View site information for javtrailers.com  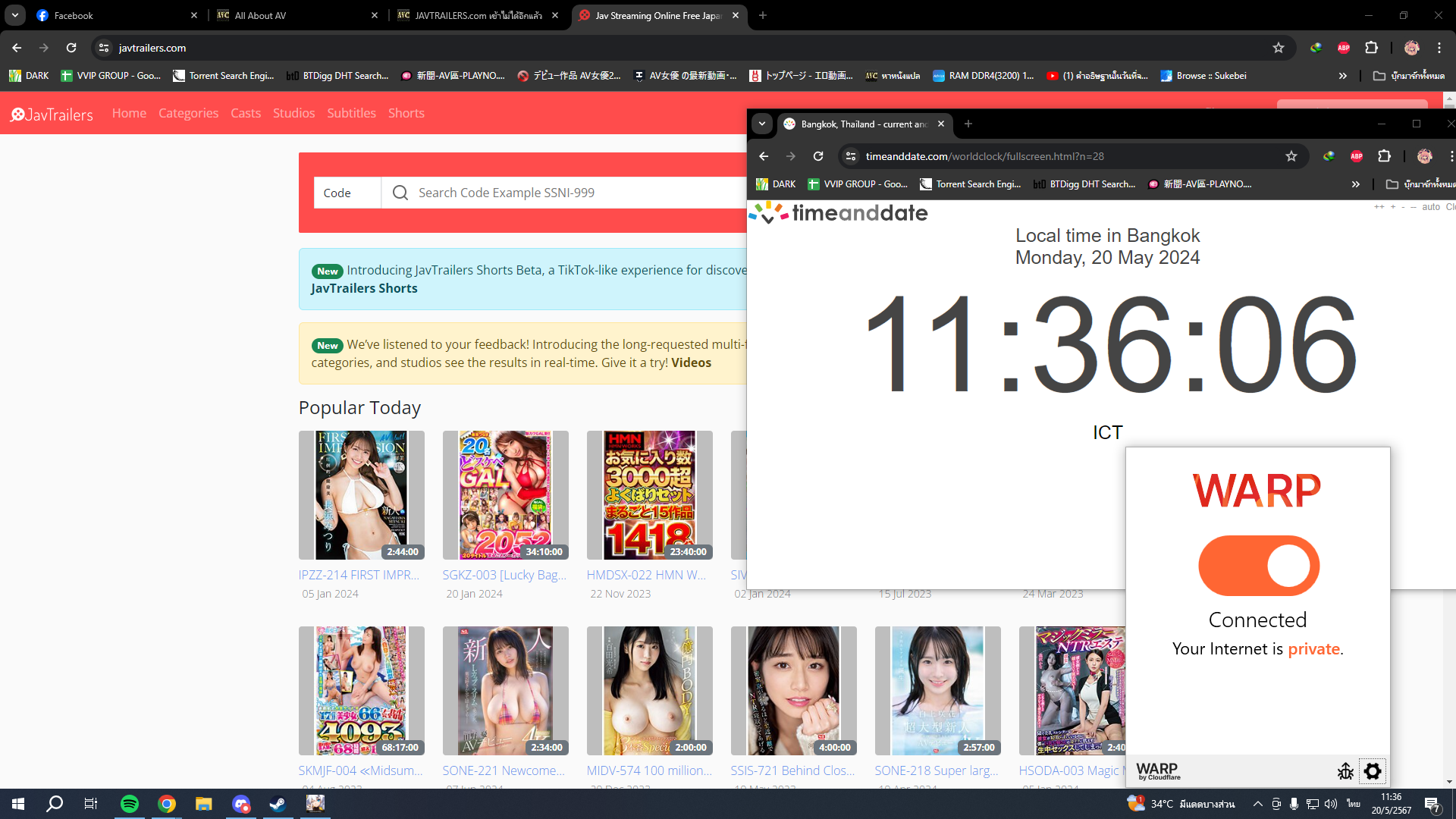pyautogui.click(x=104, y=48)
